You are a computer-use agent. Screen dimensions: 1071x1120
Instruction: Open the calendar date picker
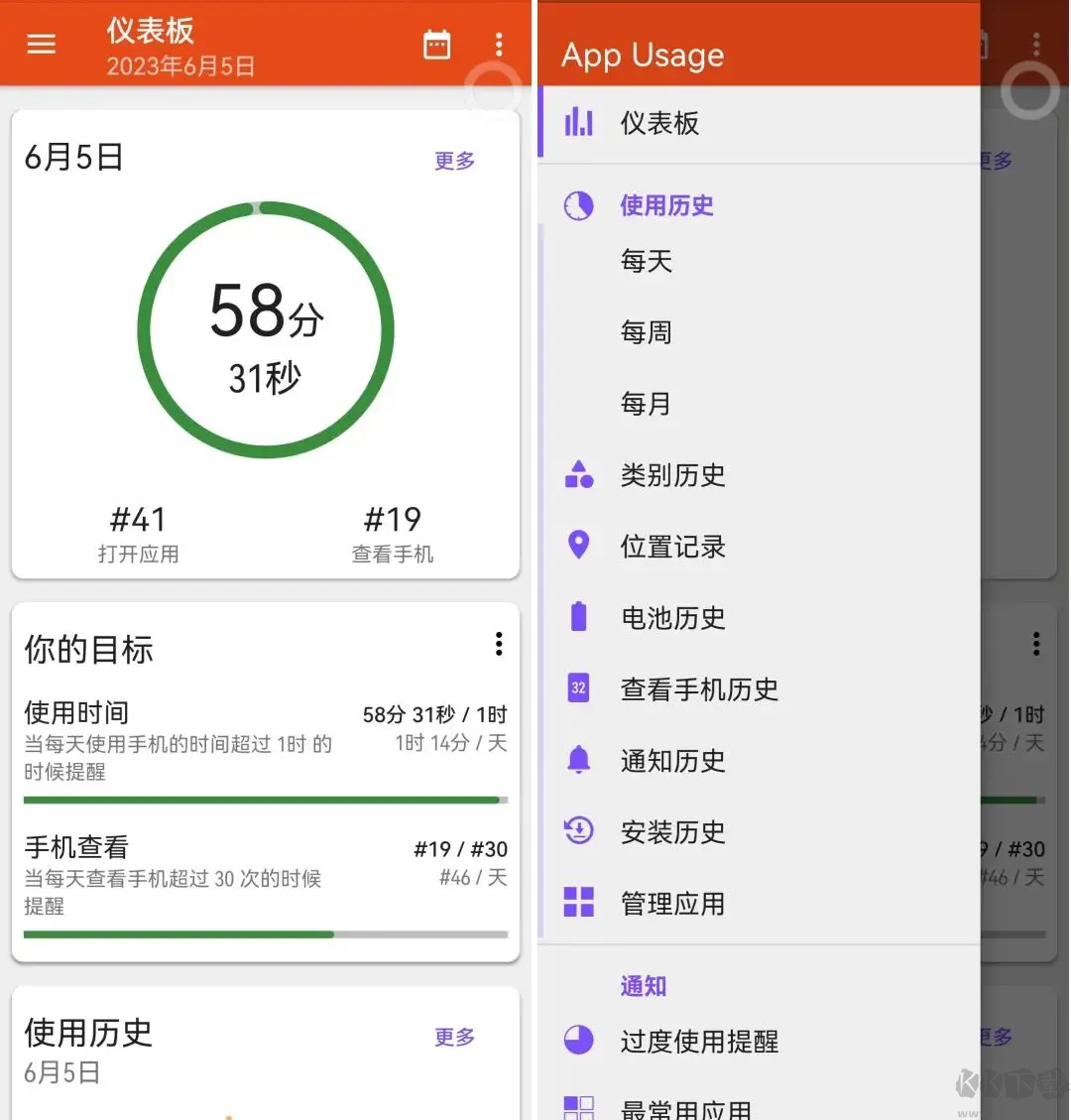coord(436,44)
